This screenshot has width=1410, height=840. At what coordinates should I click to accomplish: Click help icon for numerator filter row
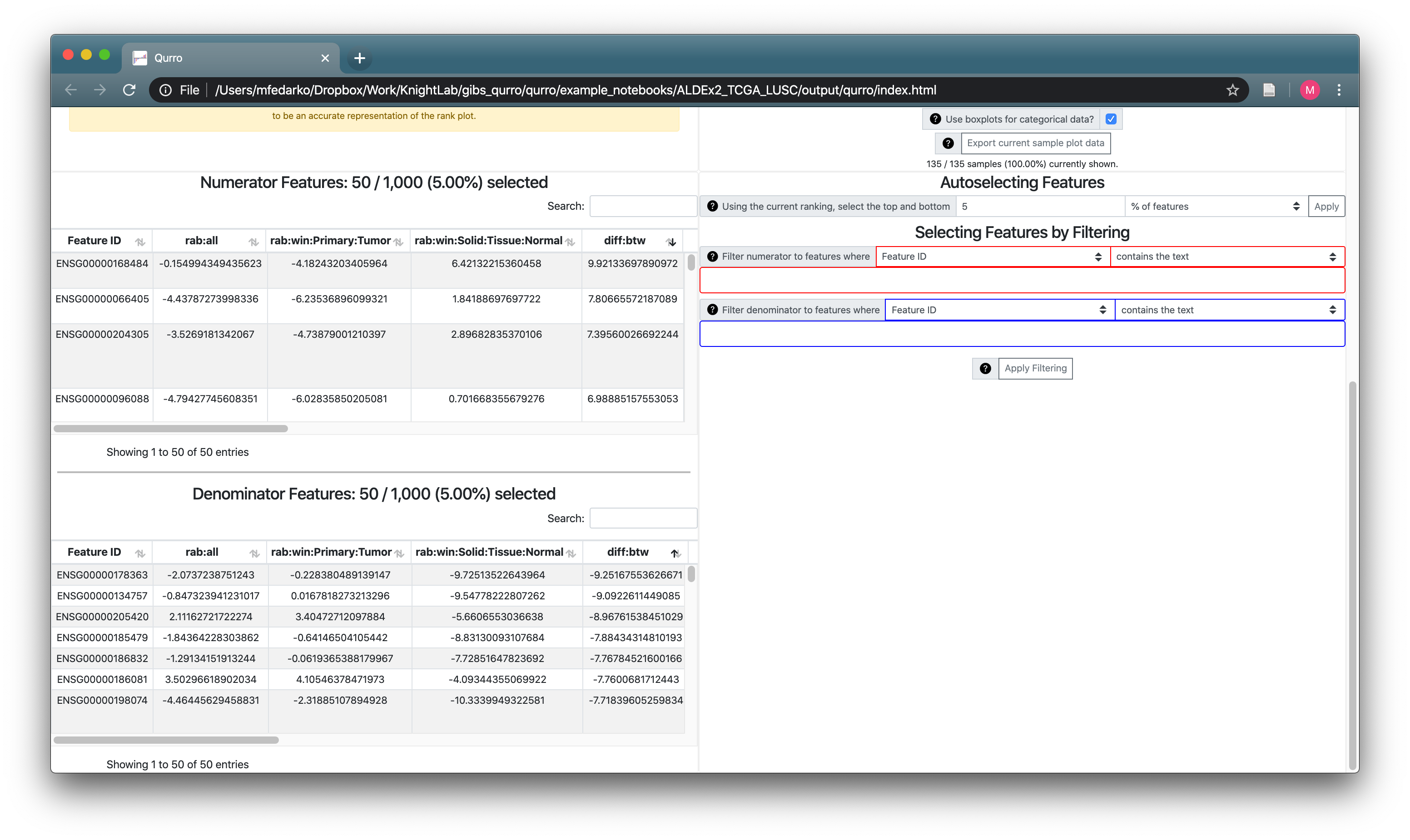[712, 257]
